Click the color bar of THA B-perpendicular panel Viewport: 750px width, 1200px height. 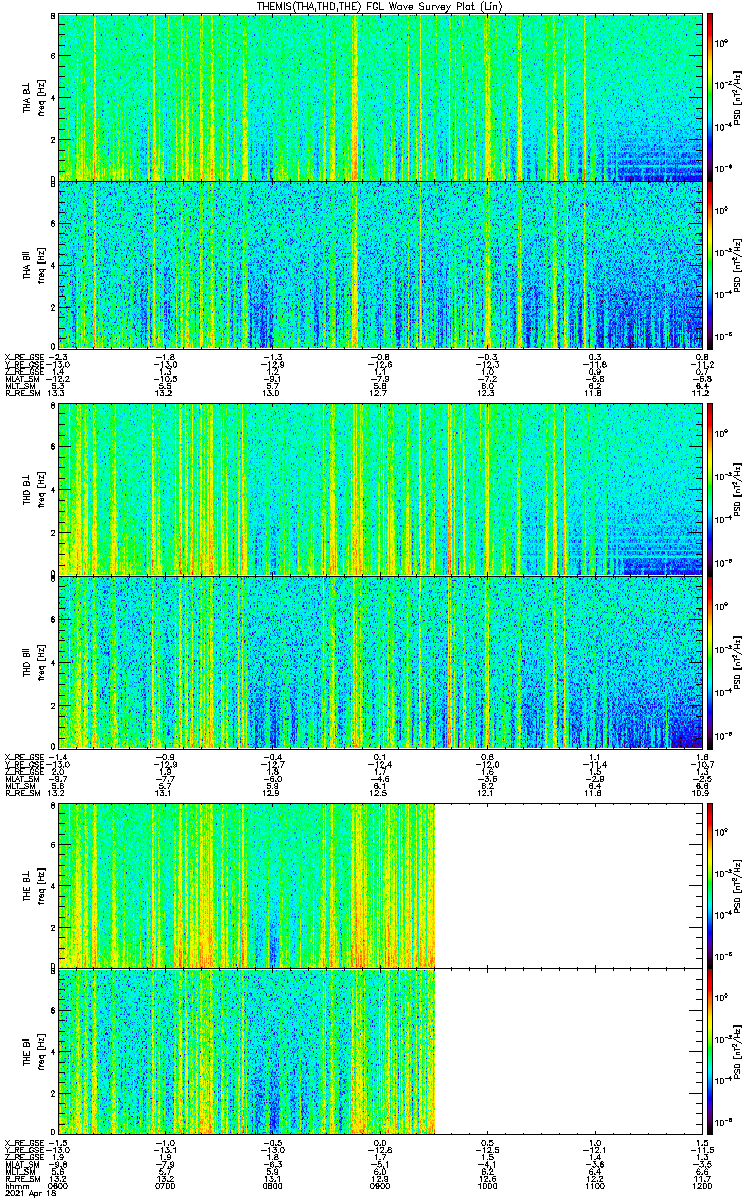[710, 97]
